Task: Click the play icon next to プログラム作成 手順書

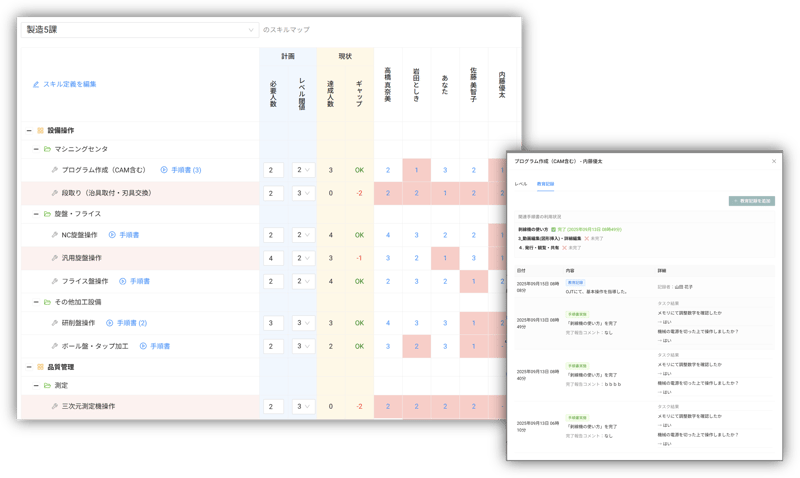Action: (164, 170)
